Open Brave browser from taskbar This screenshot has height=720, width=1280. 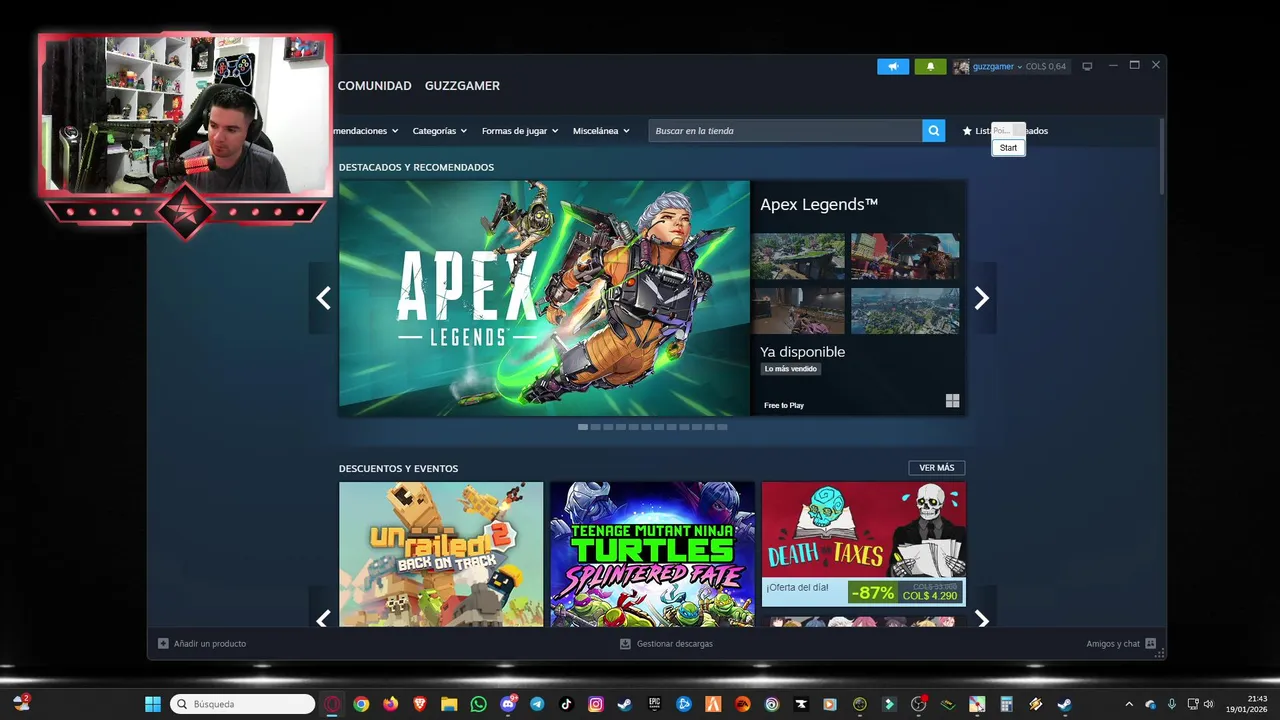tap(420, 704)
